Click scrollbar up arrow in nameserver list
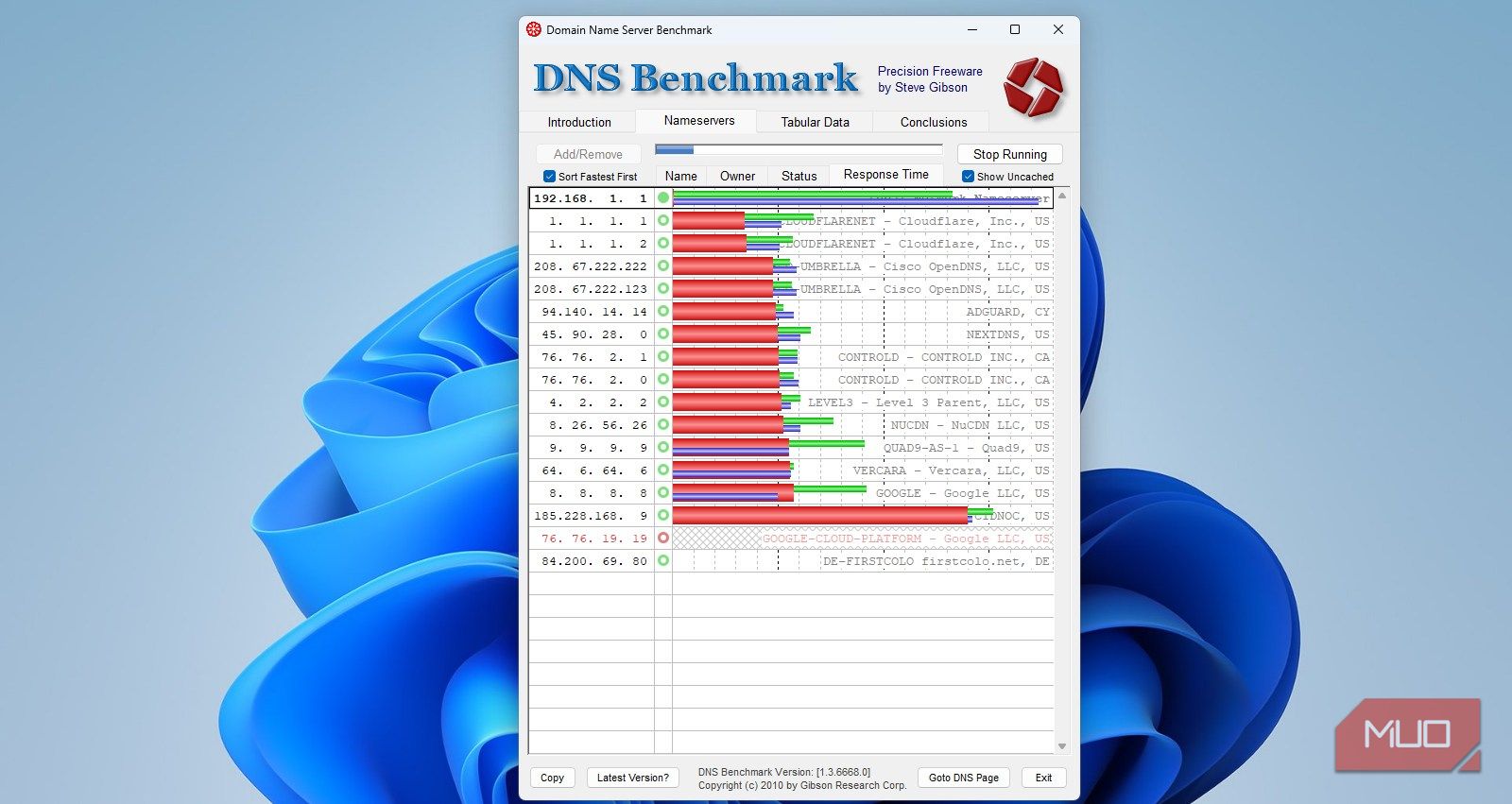Viewport: 1512px width, 804px height. [1062, 196]
